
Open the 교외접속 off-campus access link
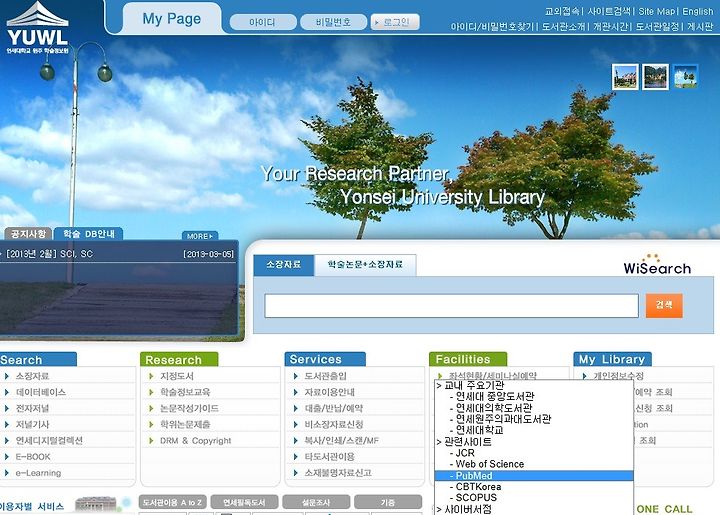tap(562, 11)
